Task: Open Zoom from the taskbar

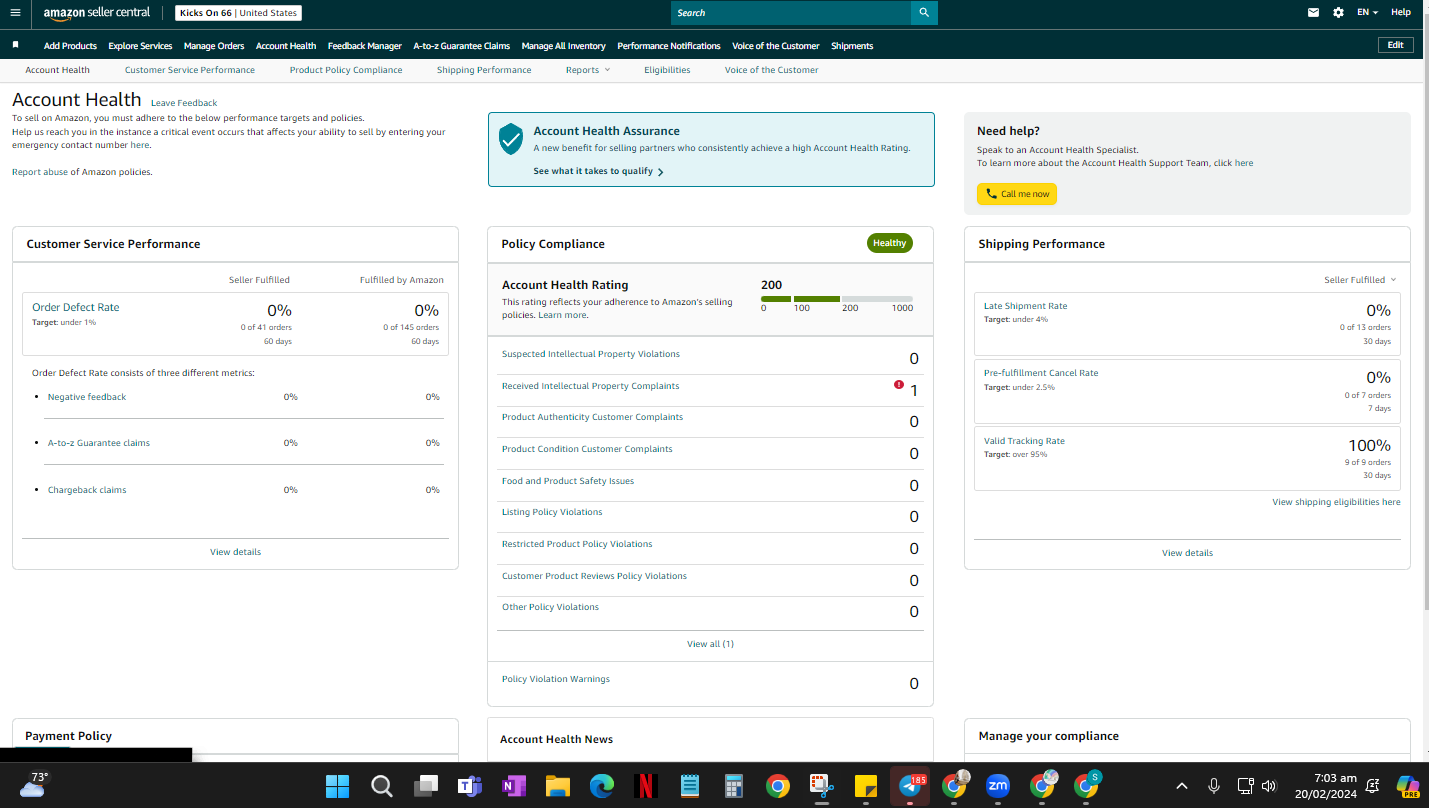Action: point(997,786)
